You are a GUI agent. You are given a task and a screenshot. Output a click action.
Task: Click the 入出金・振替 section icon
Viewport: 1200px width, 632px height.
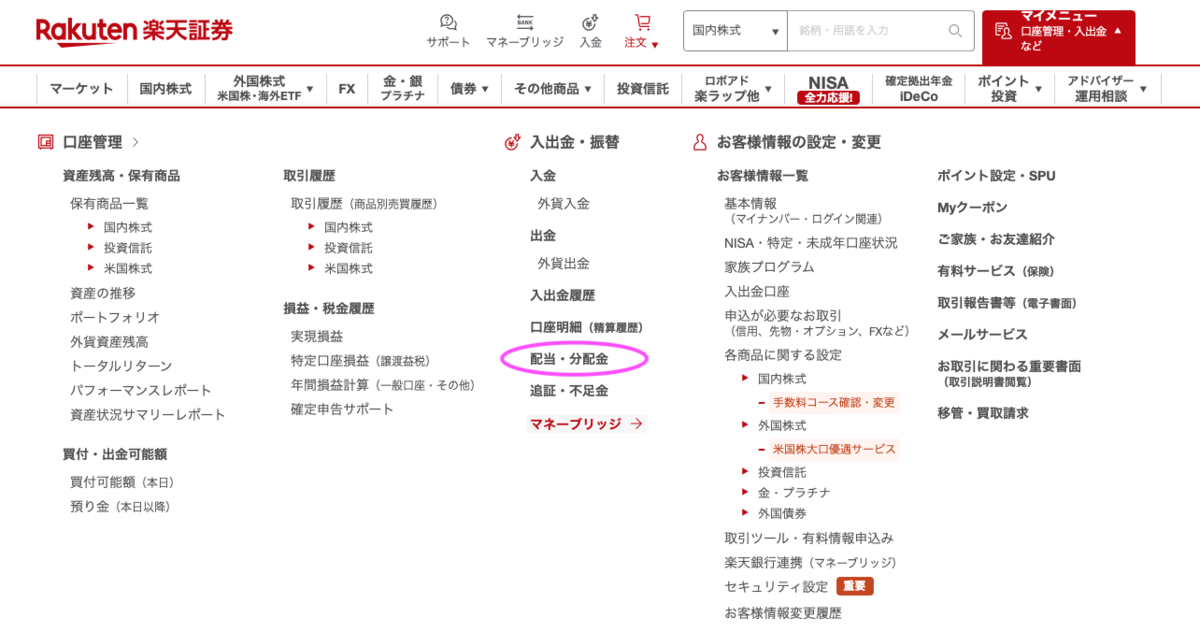click(512, 143)
